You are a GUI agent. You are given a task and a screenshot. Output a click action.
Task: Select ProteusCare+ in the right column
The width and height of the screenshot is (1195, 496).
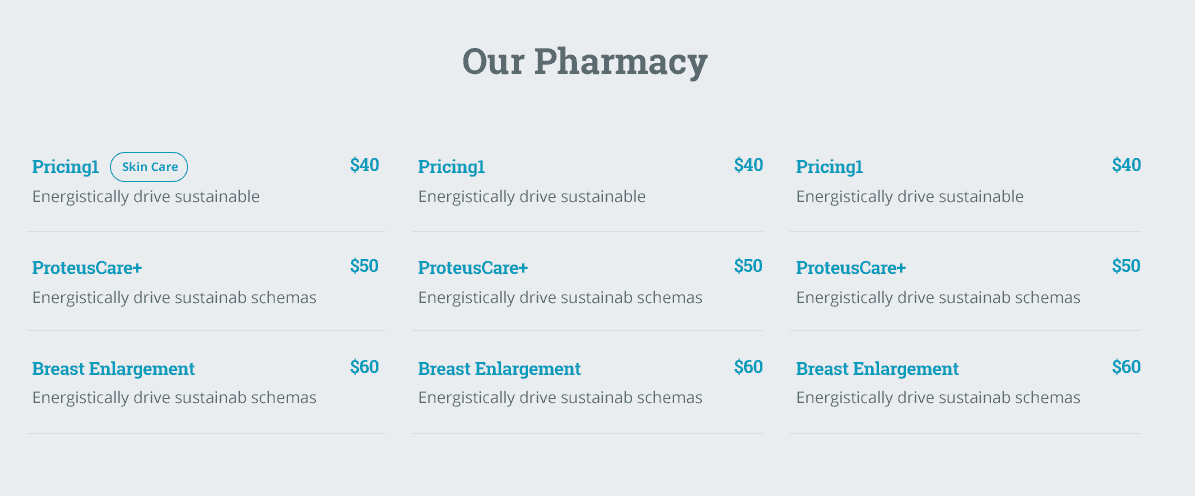pyautogui.click(x=851, y=268)
